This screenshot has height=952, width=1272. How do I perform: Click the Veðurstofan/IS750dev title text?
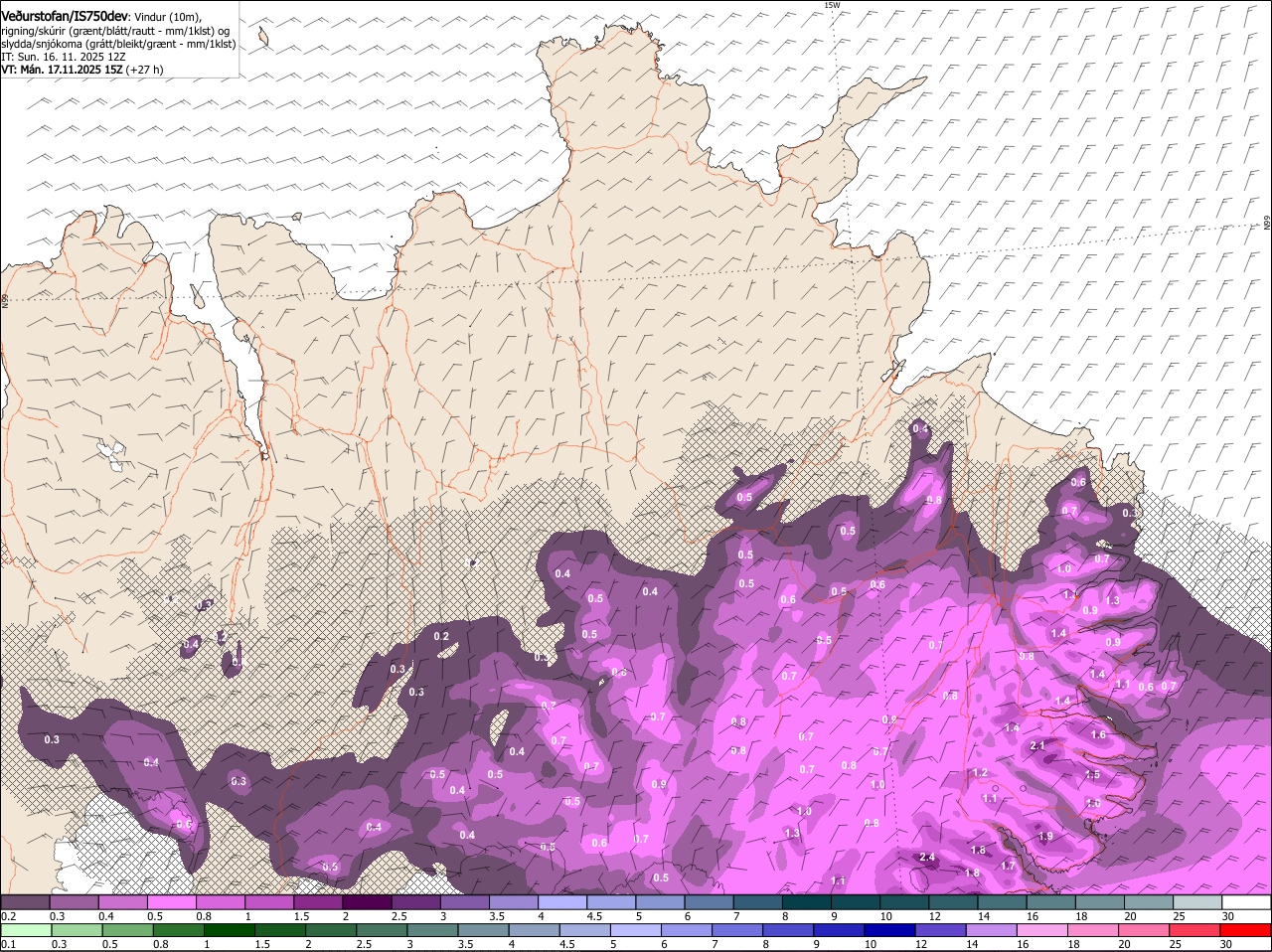pyautogui.click(x=65, y=17)
